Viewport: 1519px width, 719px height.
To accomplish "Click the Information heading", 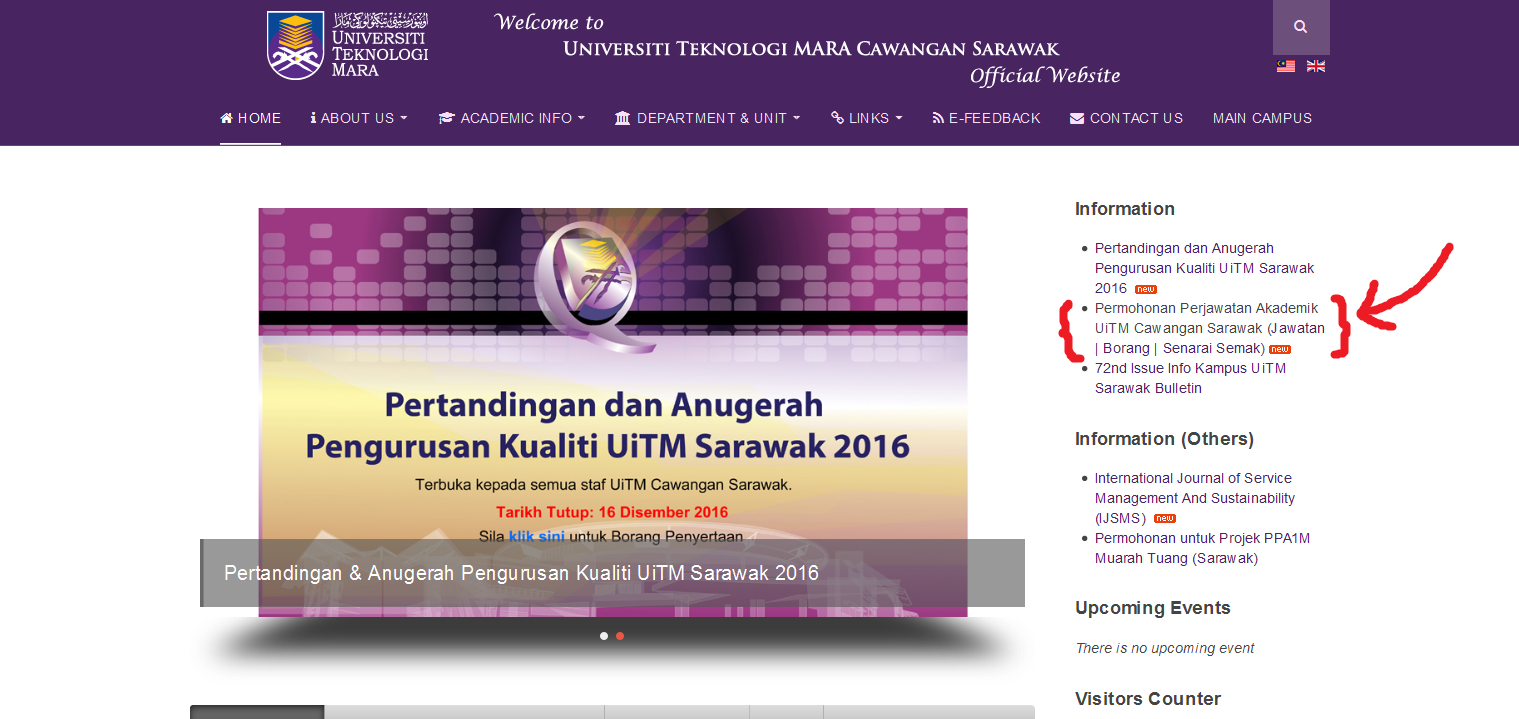I will 1125,209.
